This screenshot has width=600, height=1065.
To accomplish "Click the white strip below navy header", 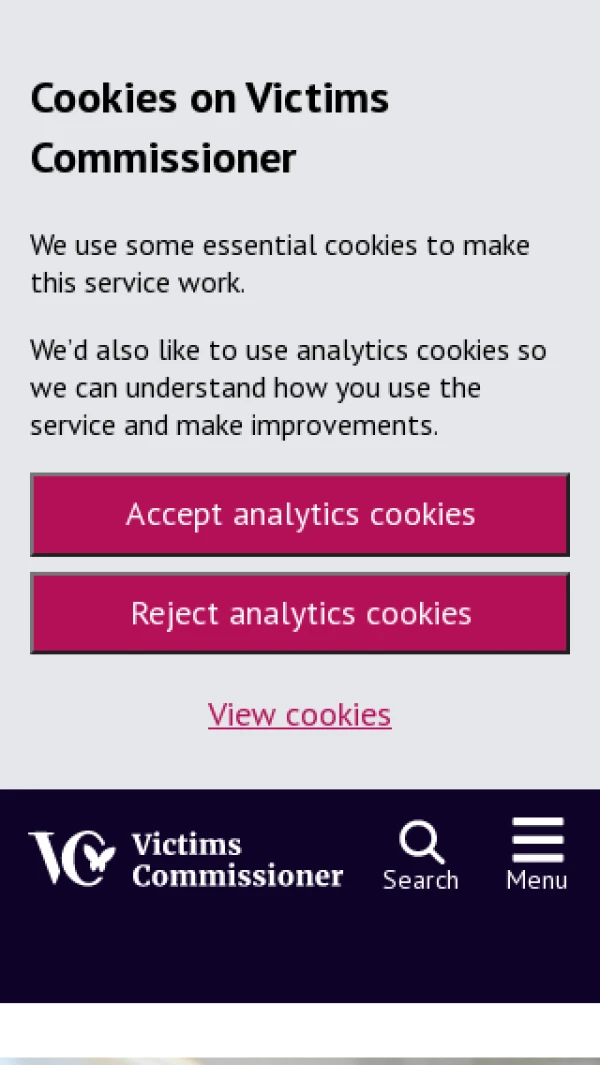I will pyautogui.click(x=300, y=1028).
